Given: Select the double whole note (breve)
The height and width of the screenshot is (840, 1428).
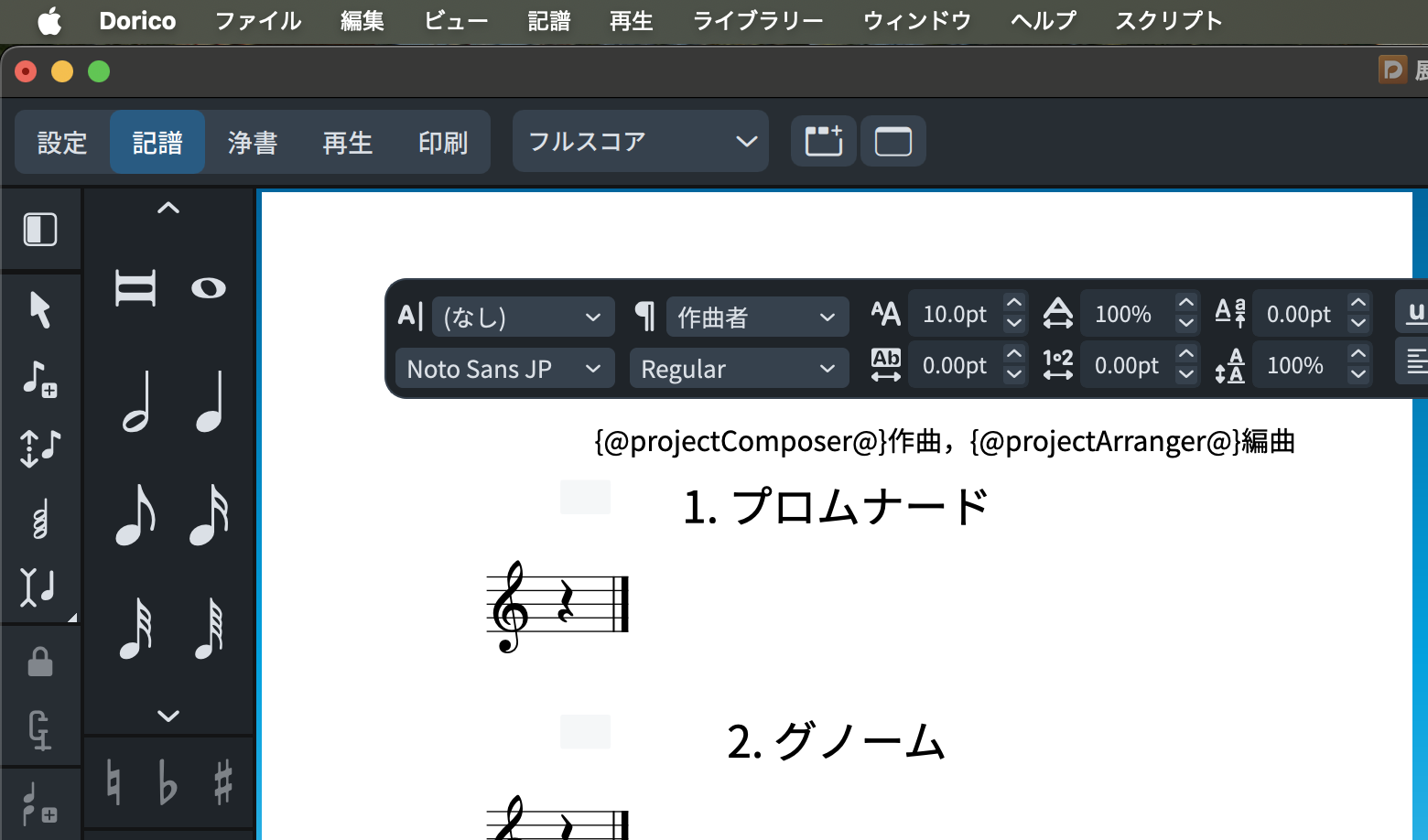Looking at the screenshot, I should (x=135, y=288).
